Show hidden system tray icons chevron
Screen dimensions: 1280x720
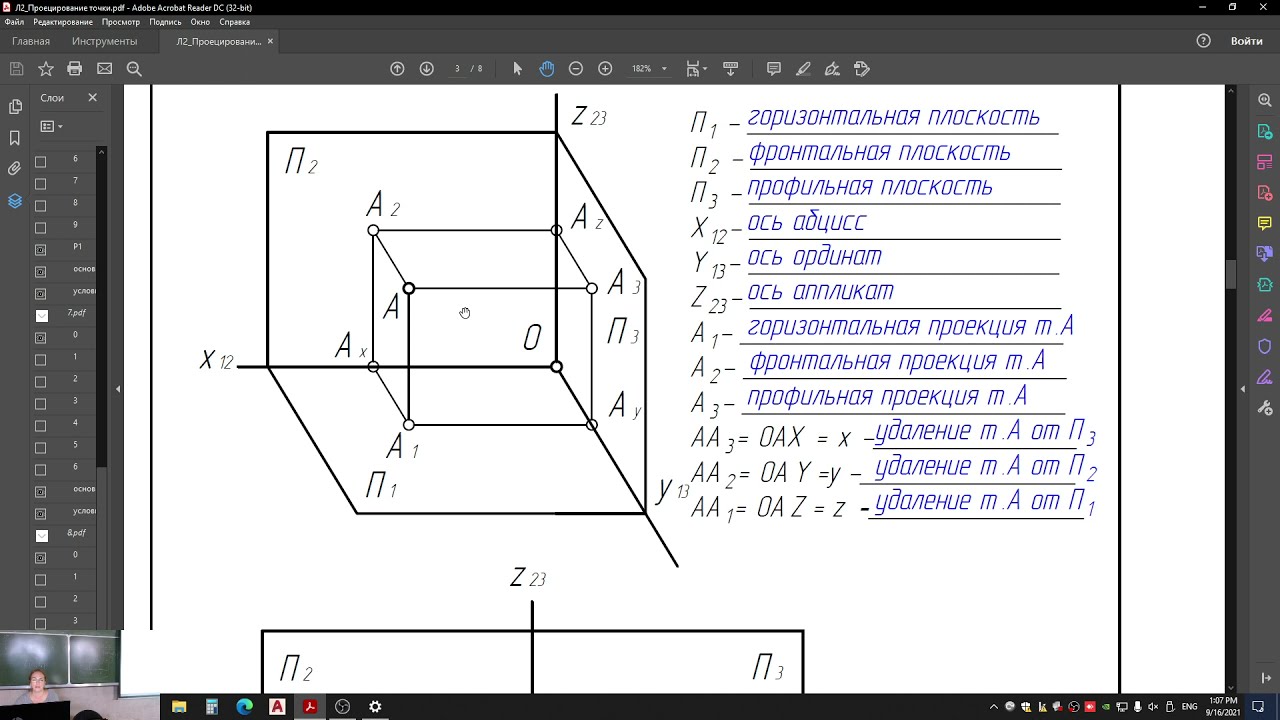pos(993,707)
